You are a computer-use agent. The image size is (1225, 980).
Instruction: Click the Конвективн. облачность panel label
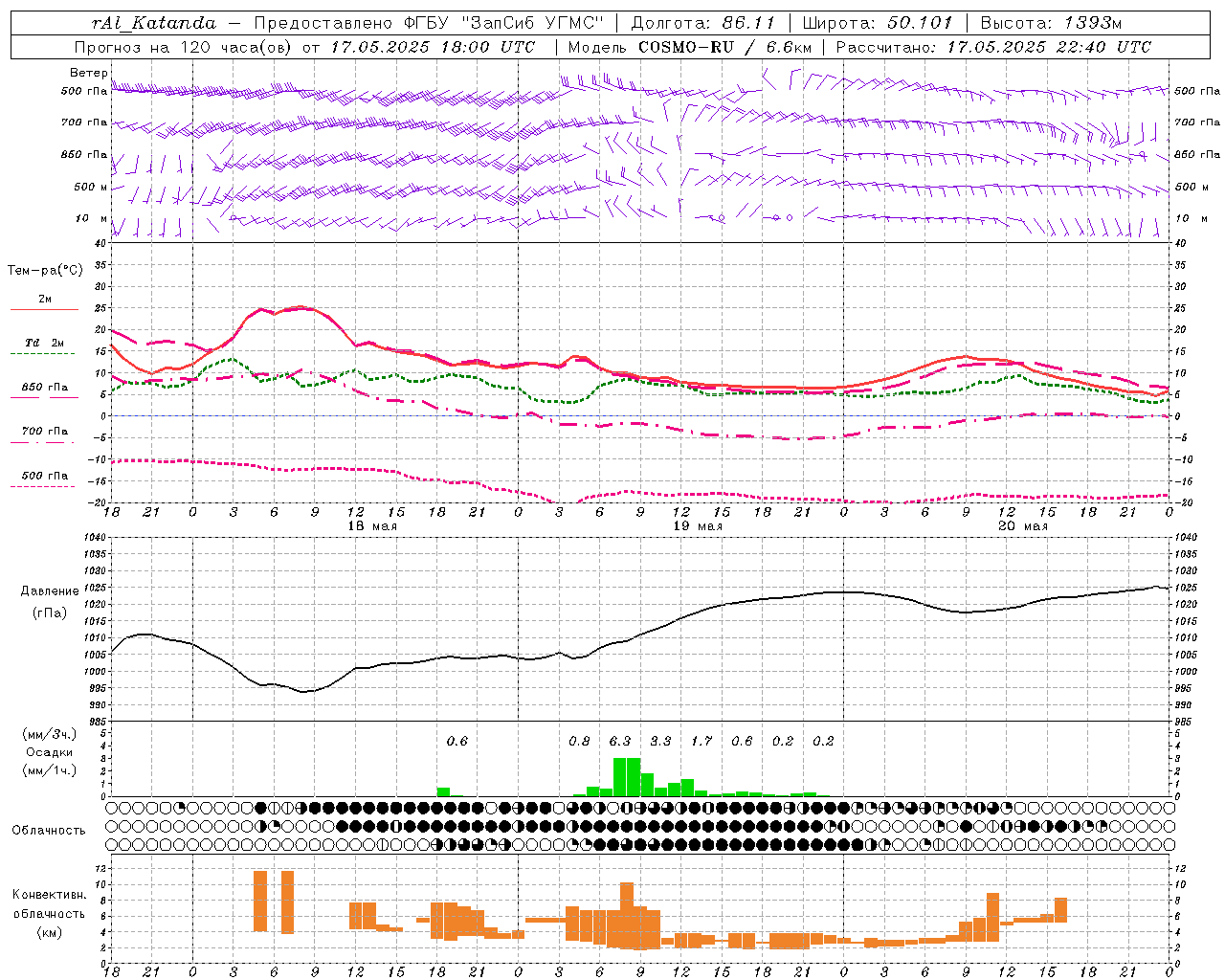coord(49,913)
